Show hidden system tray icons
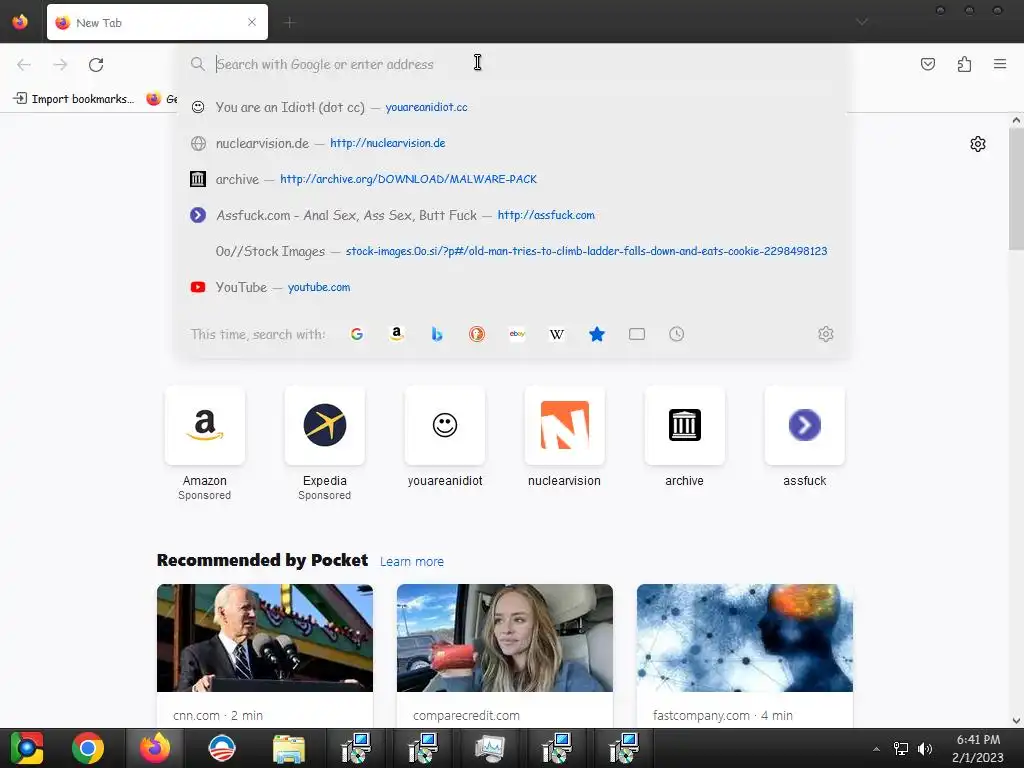Screen dimensions: 1024x768 coord(876,748)
